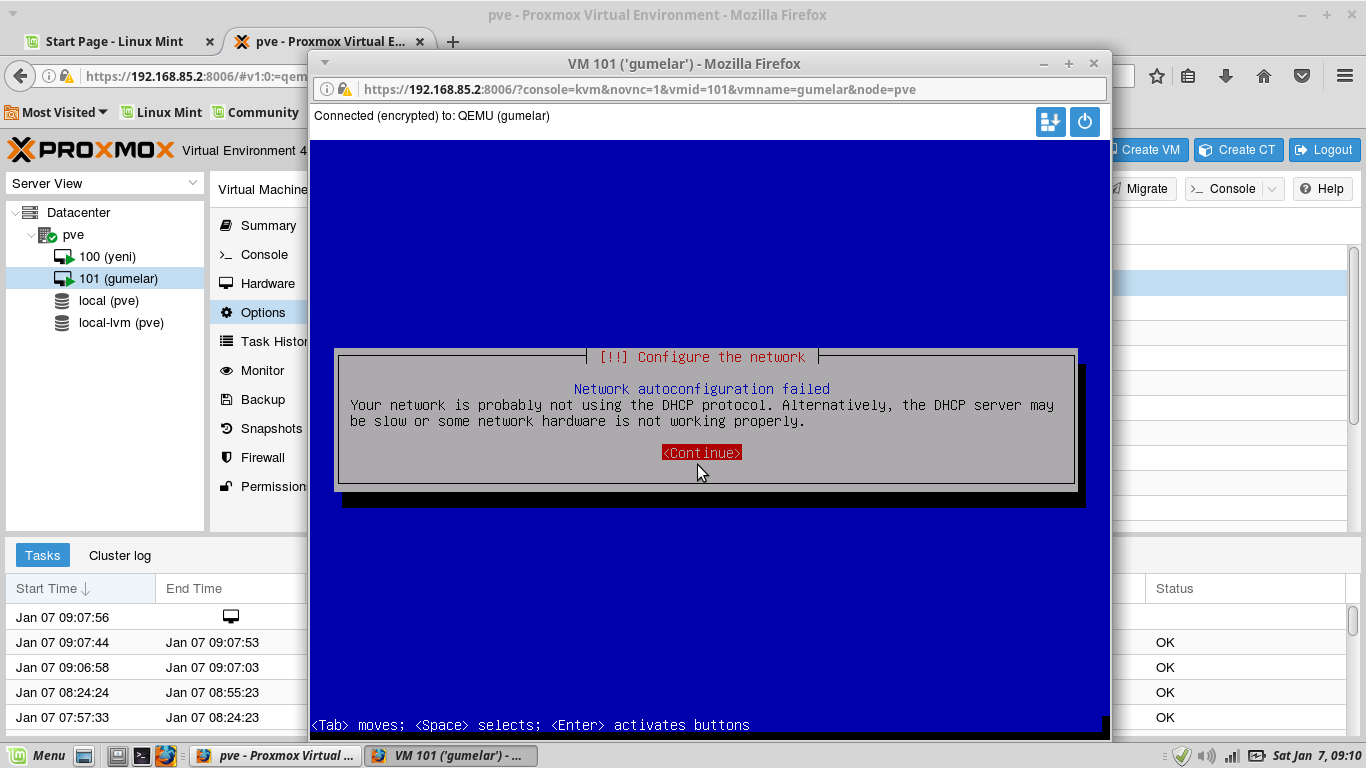Image resolution: width=1366 pixels, height=768 pixels.
Task: Open a new Firefox tab
Action: click(453, 42)
